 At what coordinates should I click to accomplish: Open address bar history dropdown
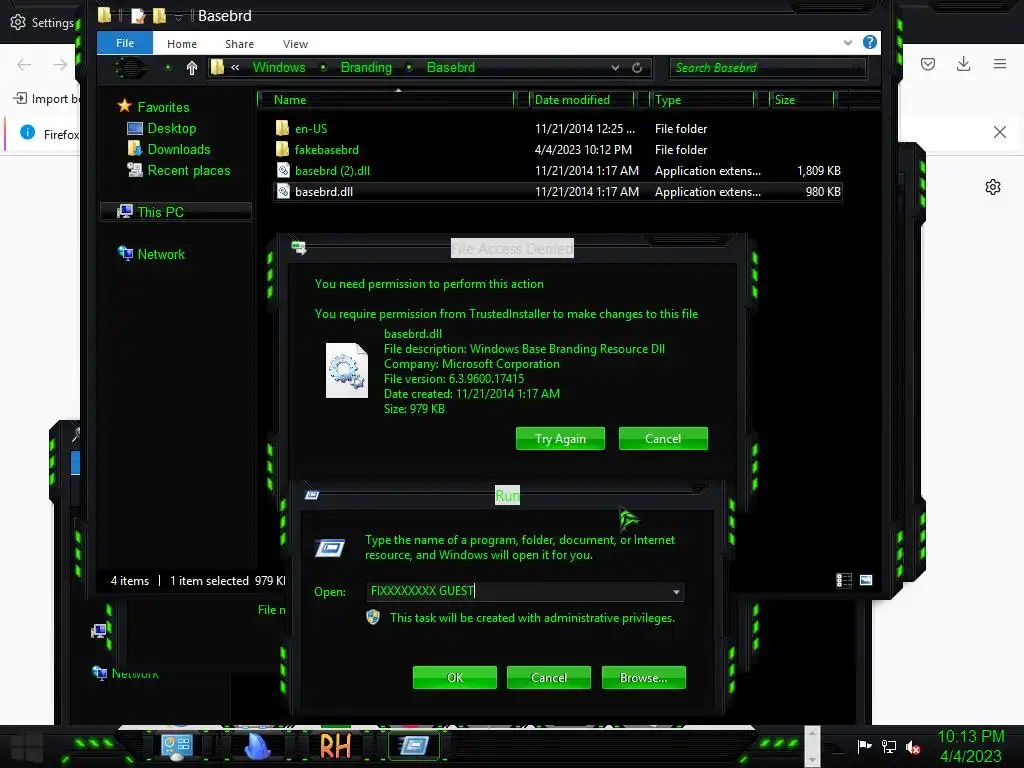pos(615,67)
